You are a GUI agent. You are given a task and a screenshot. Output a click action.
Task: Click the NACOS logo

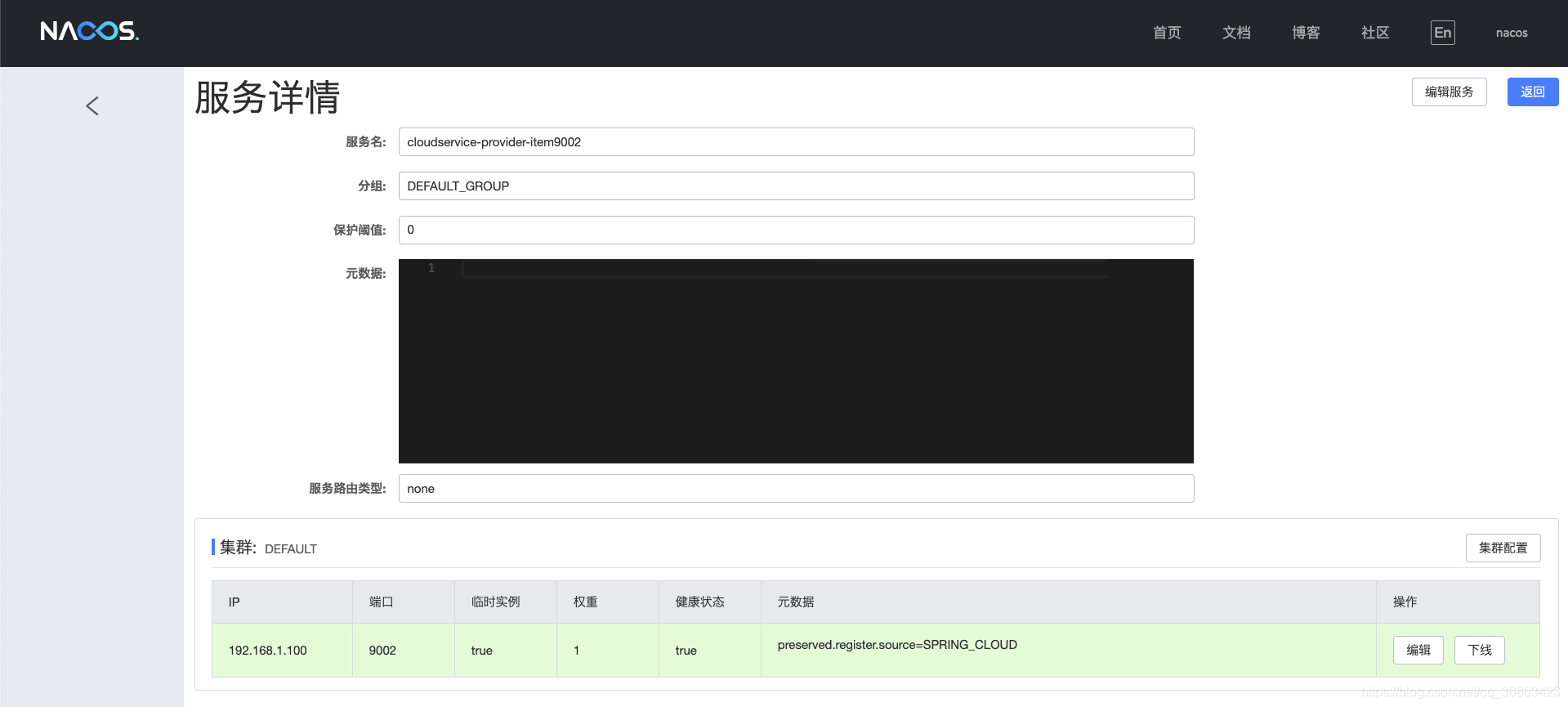(x=90, y=31)
